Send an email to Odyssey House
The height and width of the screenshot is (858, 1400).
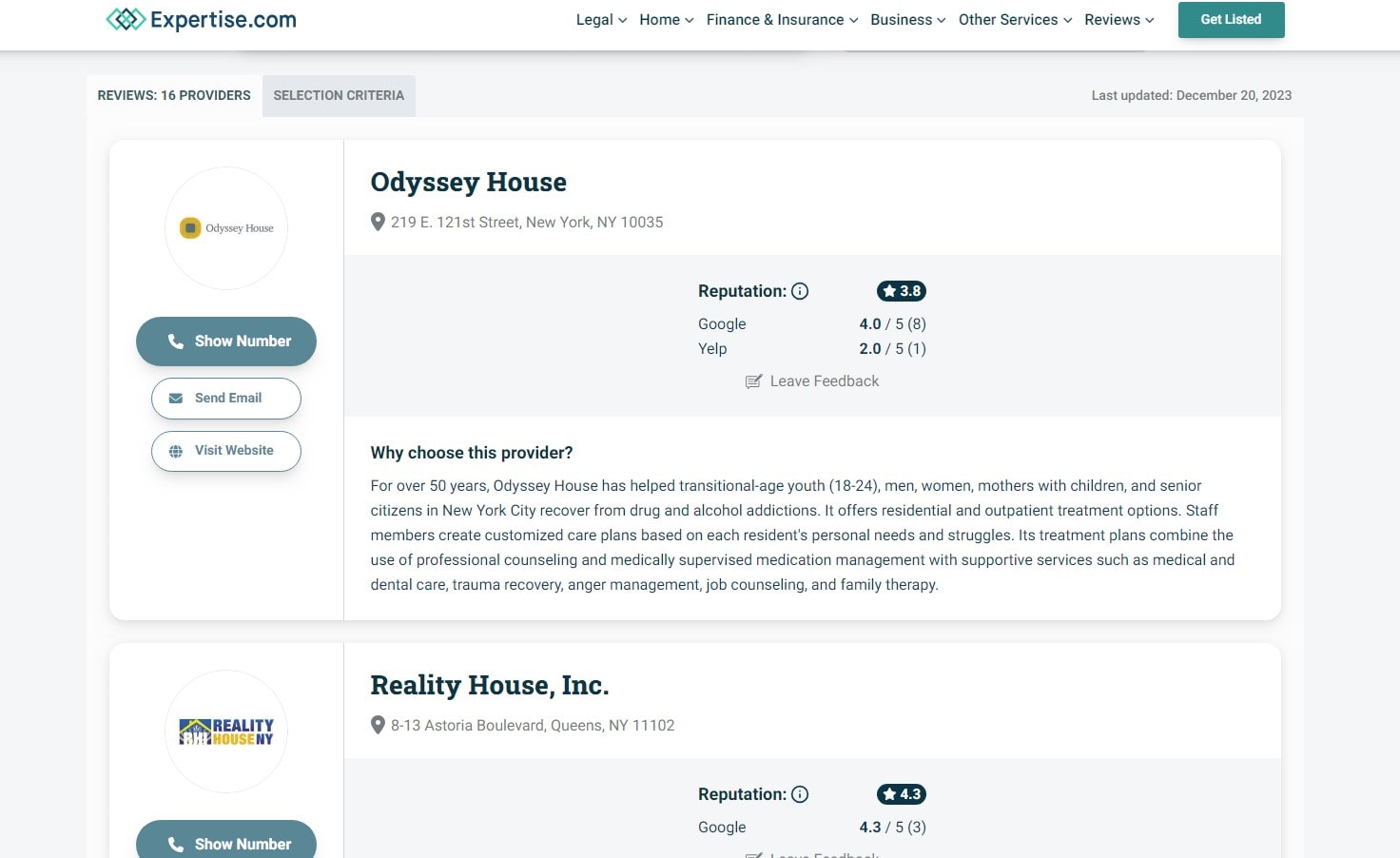pyautogui.click(x=226, y=399)
